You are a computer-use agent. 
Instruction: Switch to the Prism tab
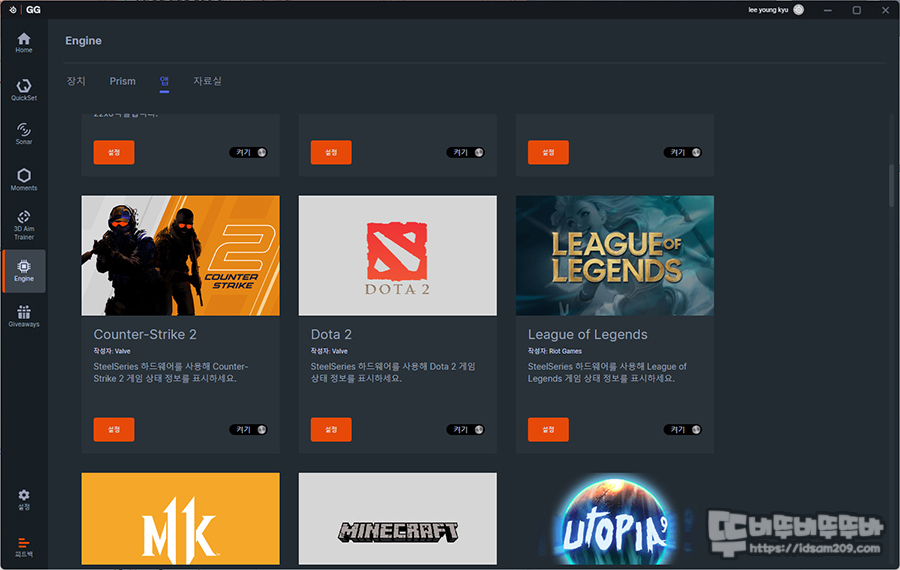click(122, 81)
